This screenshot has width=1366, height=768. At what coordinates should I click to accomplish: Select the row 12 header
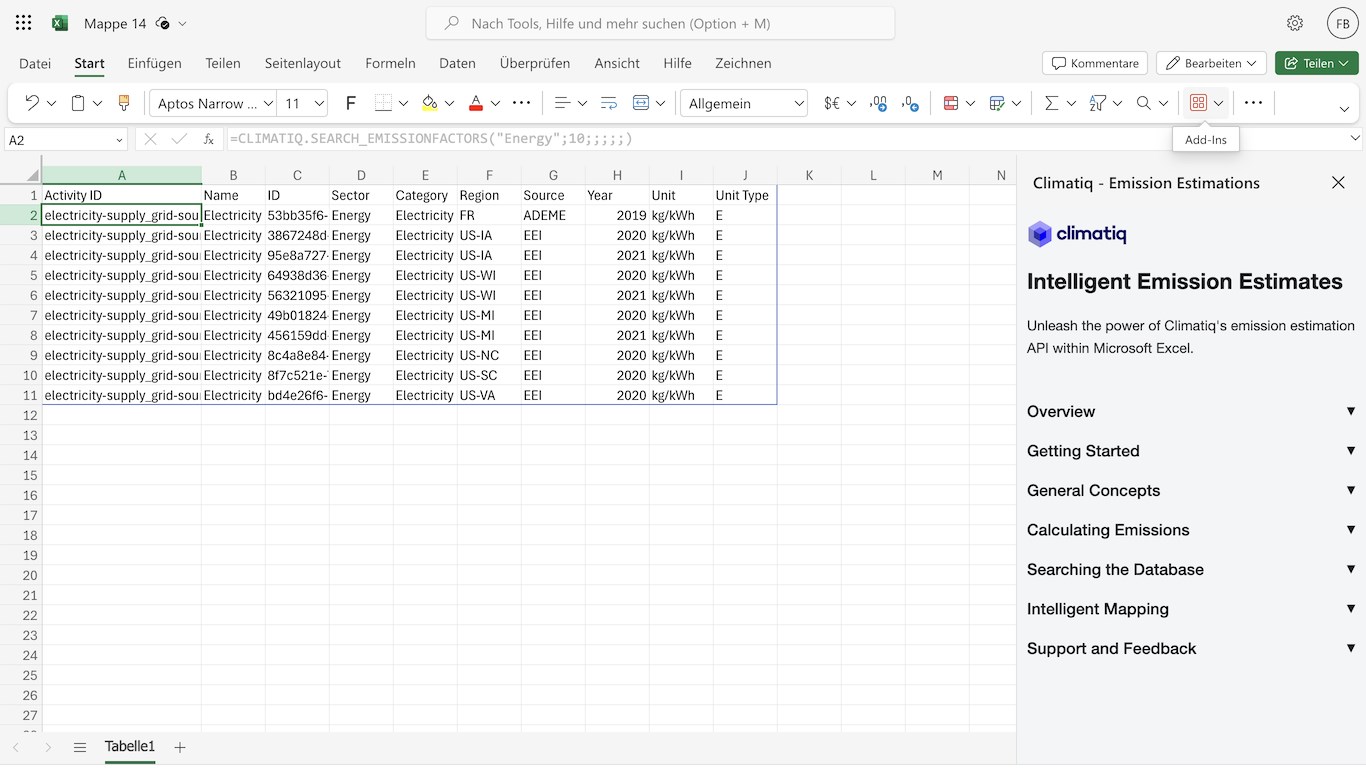coord(21,415)
